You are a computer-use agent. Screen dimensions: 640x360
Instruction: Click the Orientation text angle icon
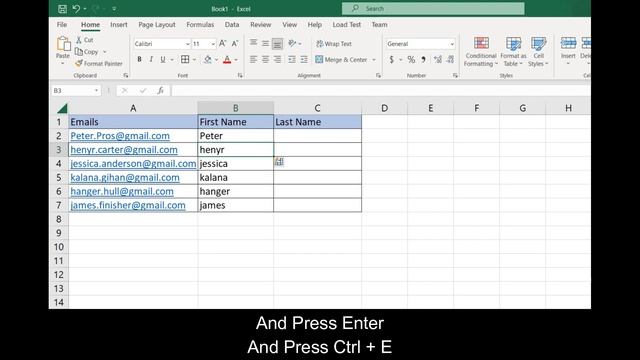[x=292, y=43]
